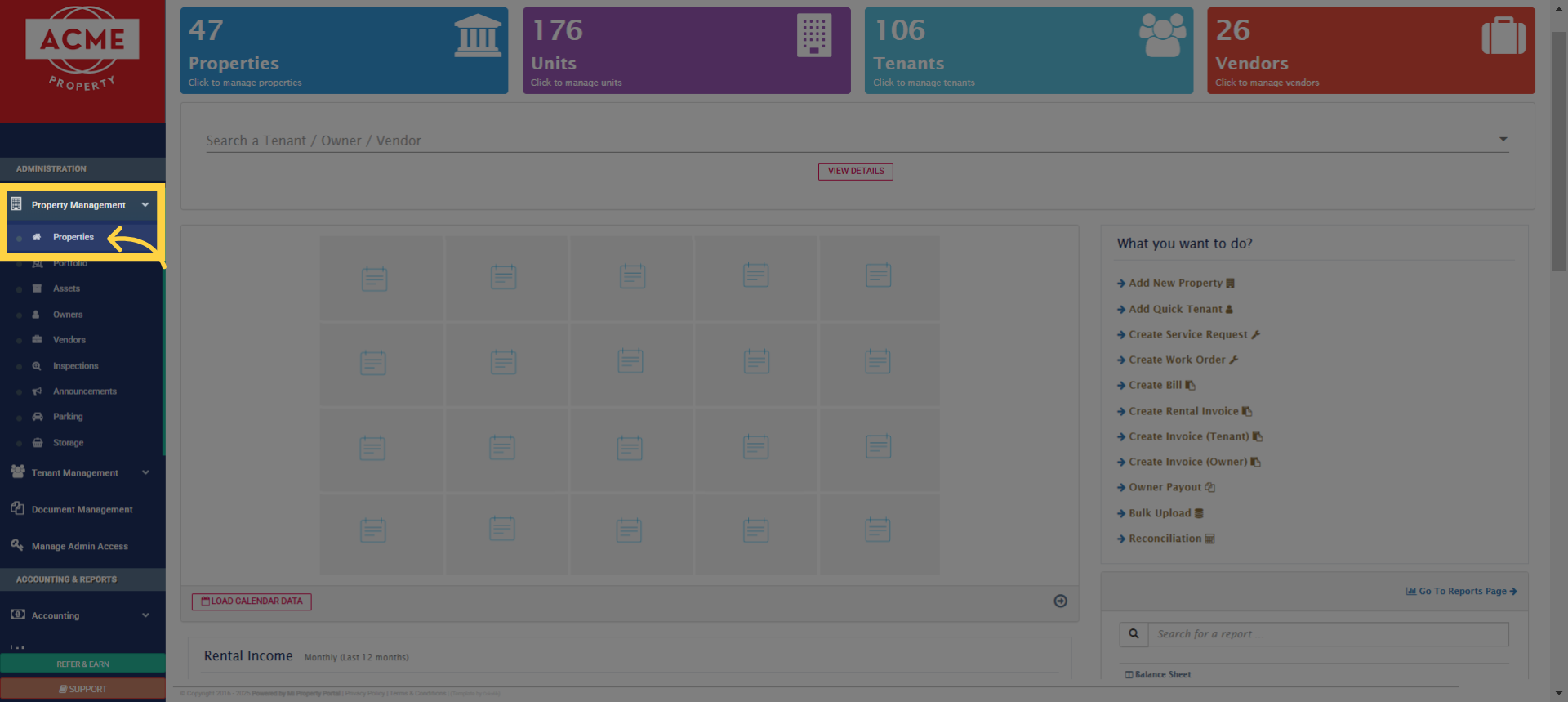Click the Owners person icon
The width and height of the screenshot is (1568, 702).
click(36, 315)
